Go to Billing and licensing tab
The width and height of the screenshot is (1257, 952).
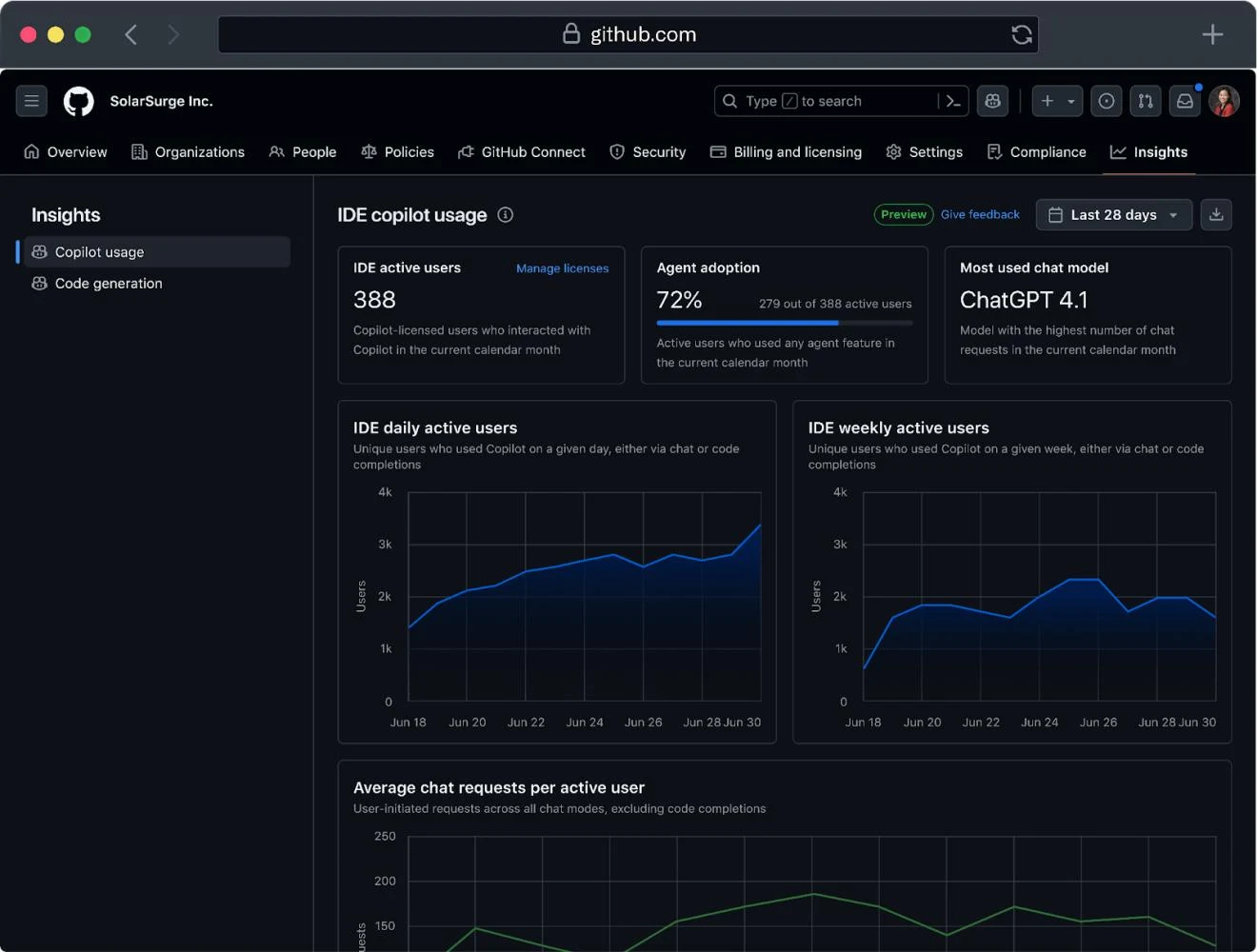786,152
